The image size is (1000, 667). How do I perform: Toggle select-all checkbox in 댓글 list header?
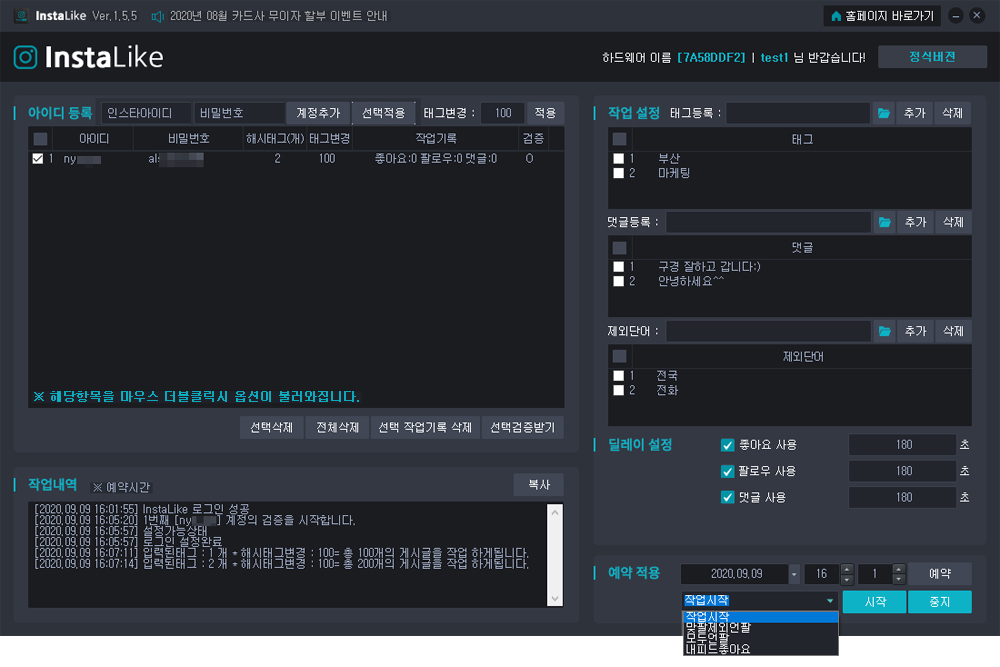click(x=619, y=247)
